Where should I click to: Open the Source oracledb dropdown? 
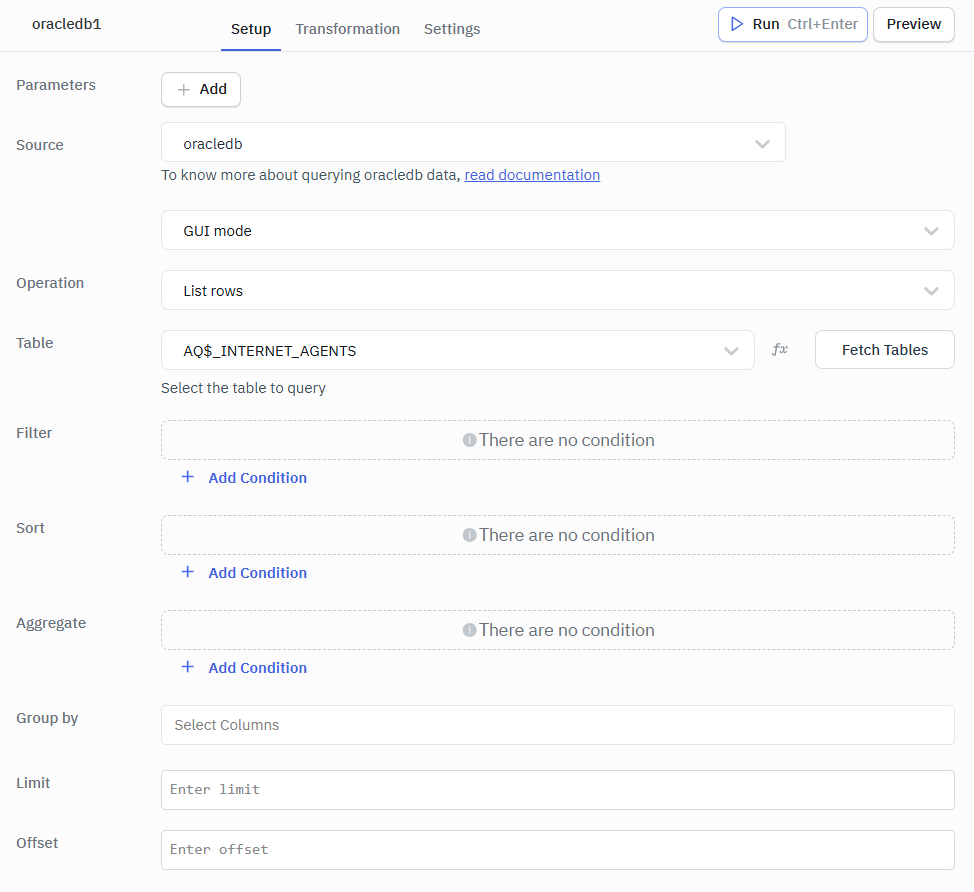(x=473, y=142)
